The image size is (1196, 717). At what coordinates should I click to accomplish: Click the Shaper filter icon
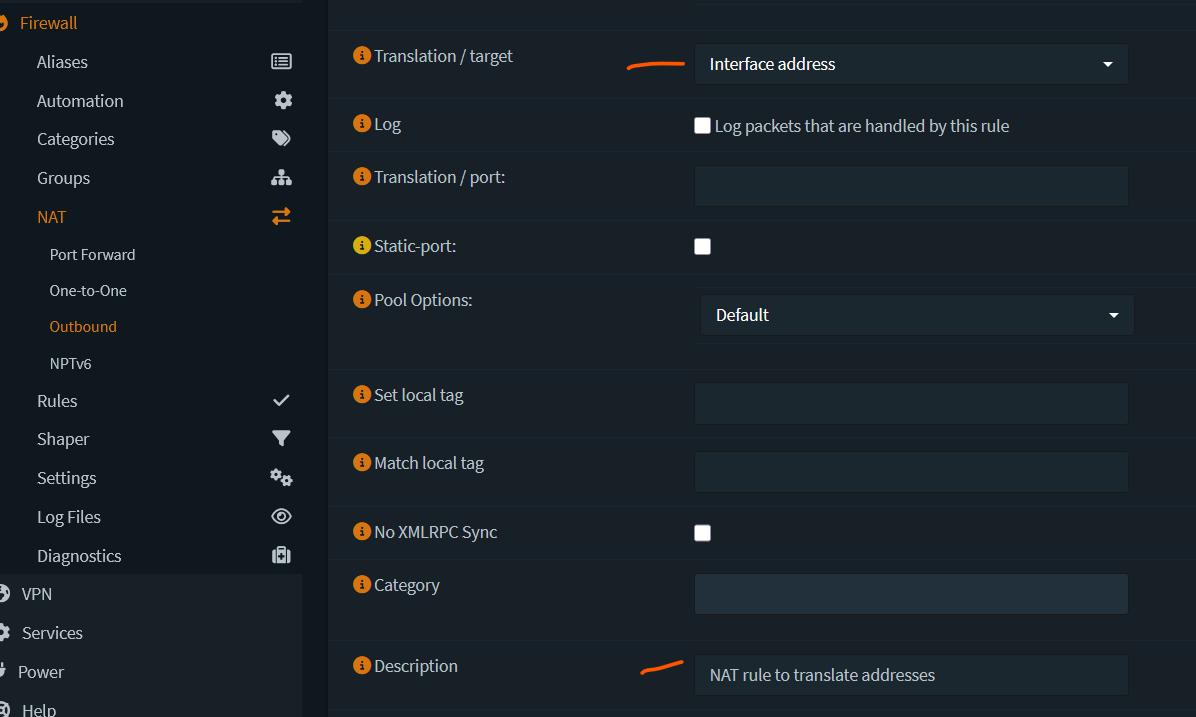(281, 439)
